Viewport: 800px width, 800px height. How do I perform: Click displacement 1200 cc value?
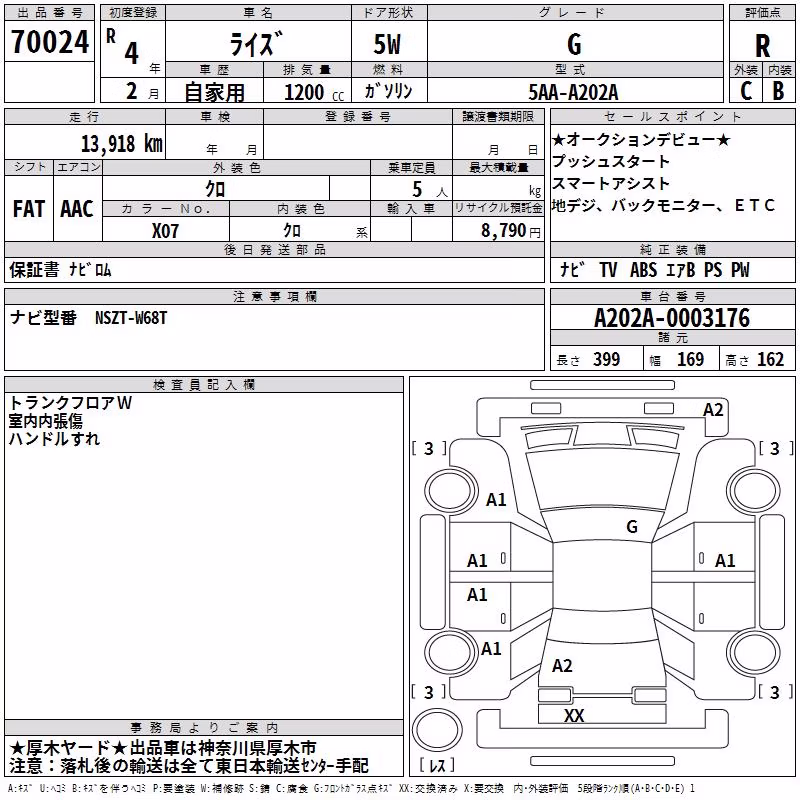pyautogui.click(x=314, y=92)
